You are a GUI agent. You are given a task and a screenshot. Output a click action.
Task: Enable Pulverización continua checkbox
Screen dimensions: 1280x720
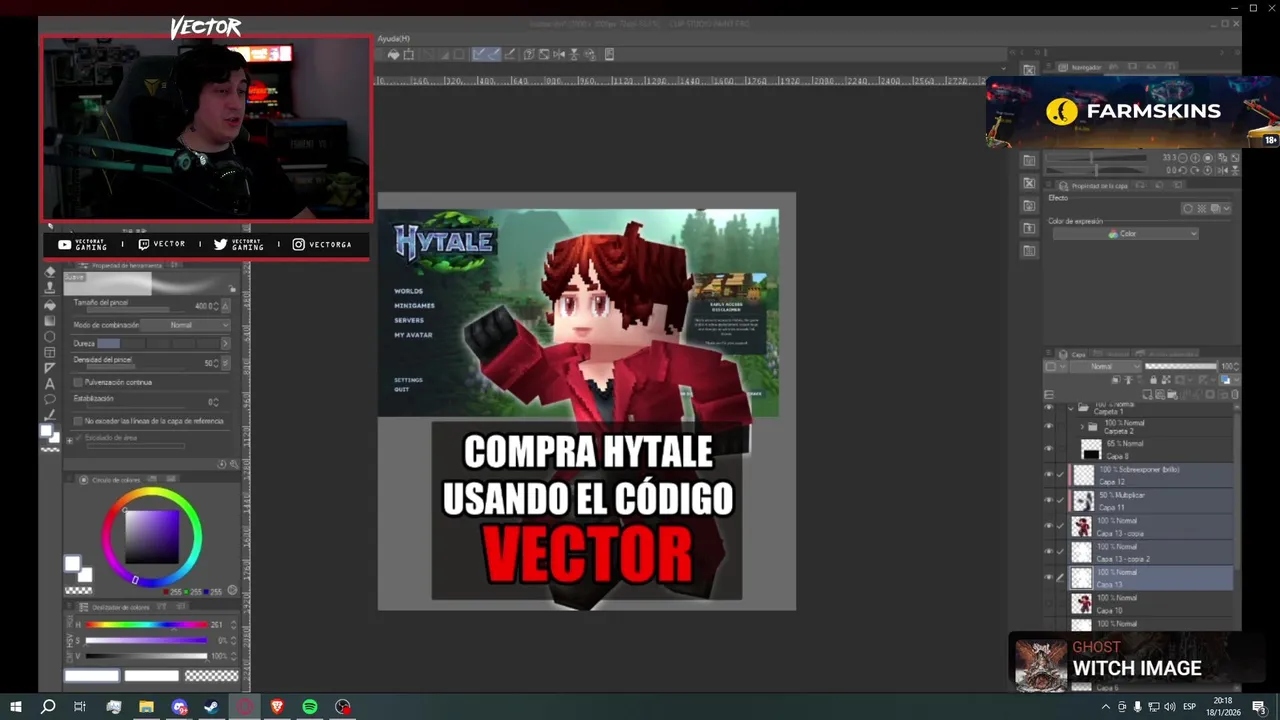(x=78, y=382)
